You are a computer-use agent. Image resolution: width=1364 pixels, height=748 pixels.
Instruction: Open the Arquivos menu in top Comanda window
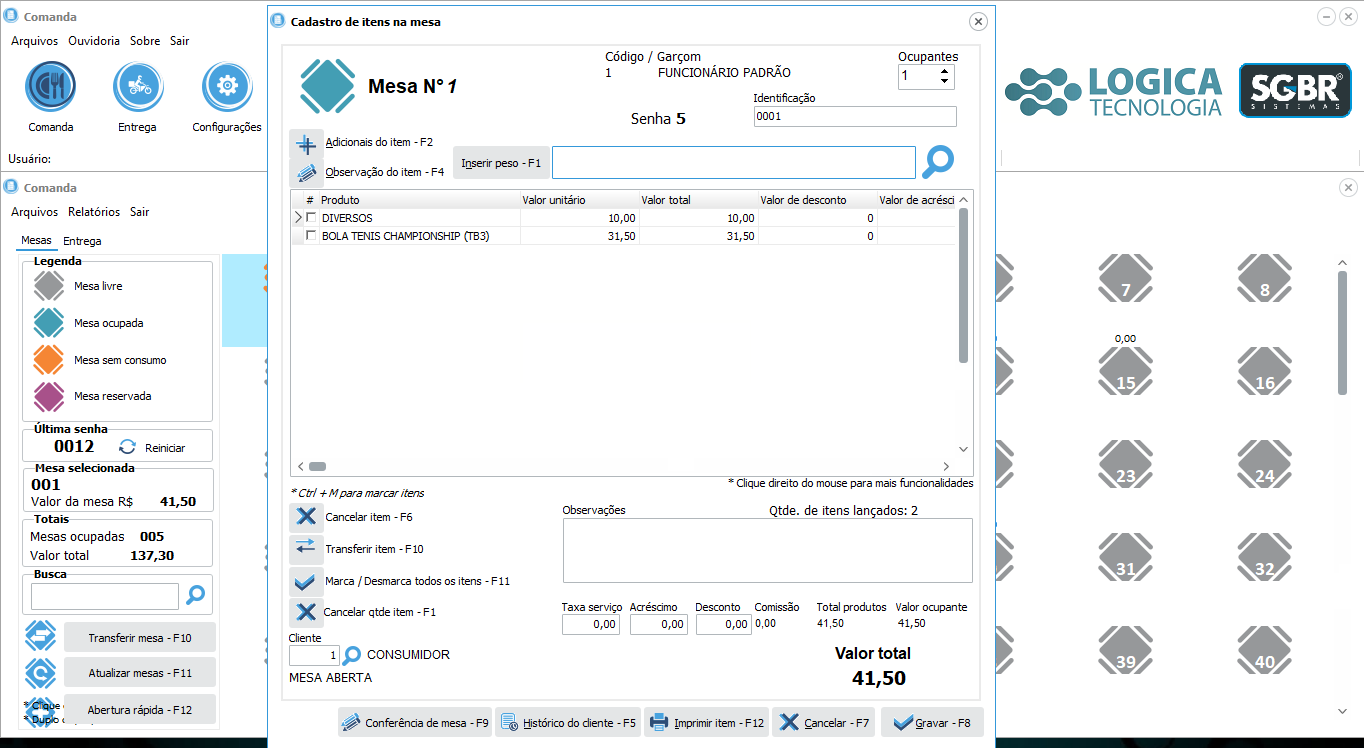tap(34, 41)
